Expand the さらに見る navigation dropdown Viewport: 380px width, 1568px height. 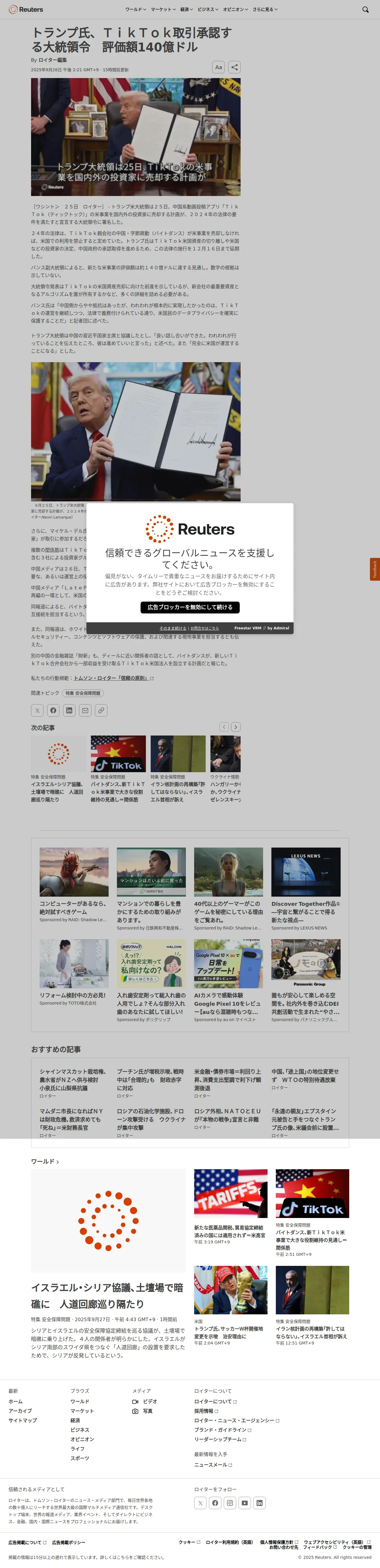tap(265, 10)
